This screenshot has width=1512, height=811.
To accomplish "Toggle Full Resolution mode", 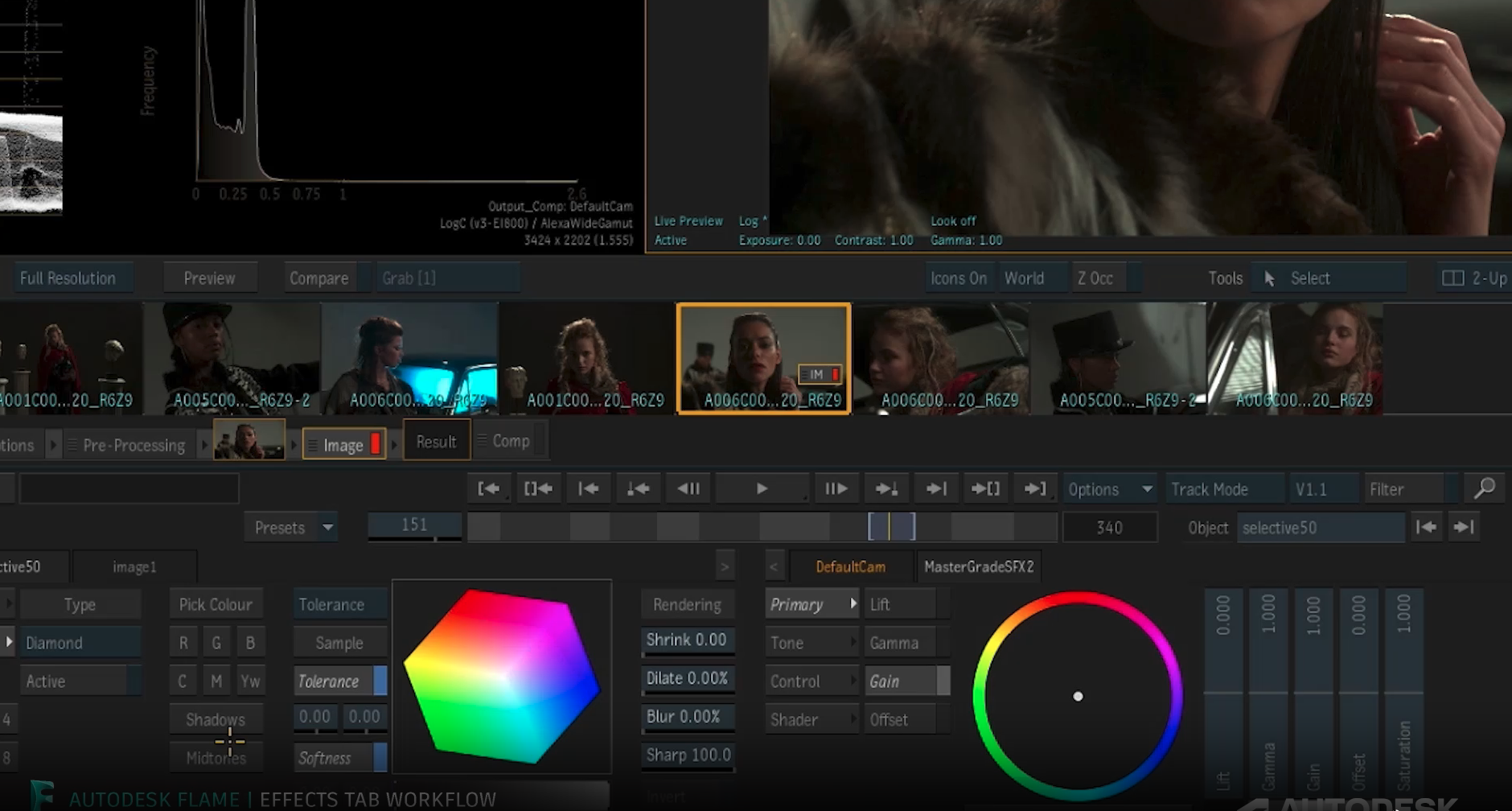I will [68, 278].
